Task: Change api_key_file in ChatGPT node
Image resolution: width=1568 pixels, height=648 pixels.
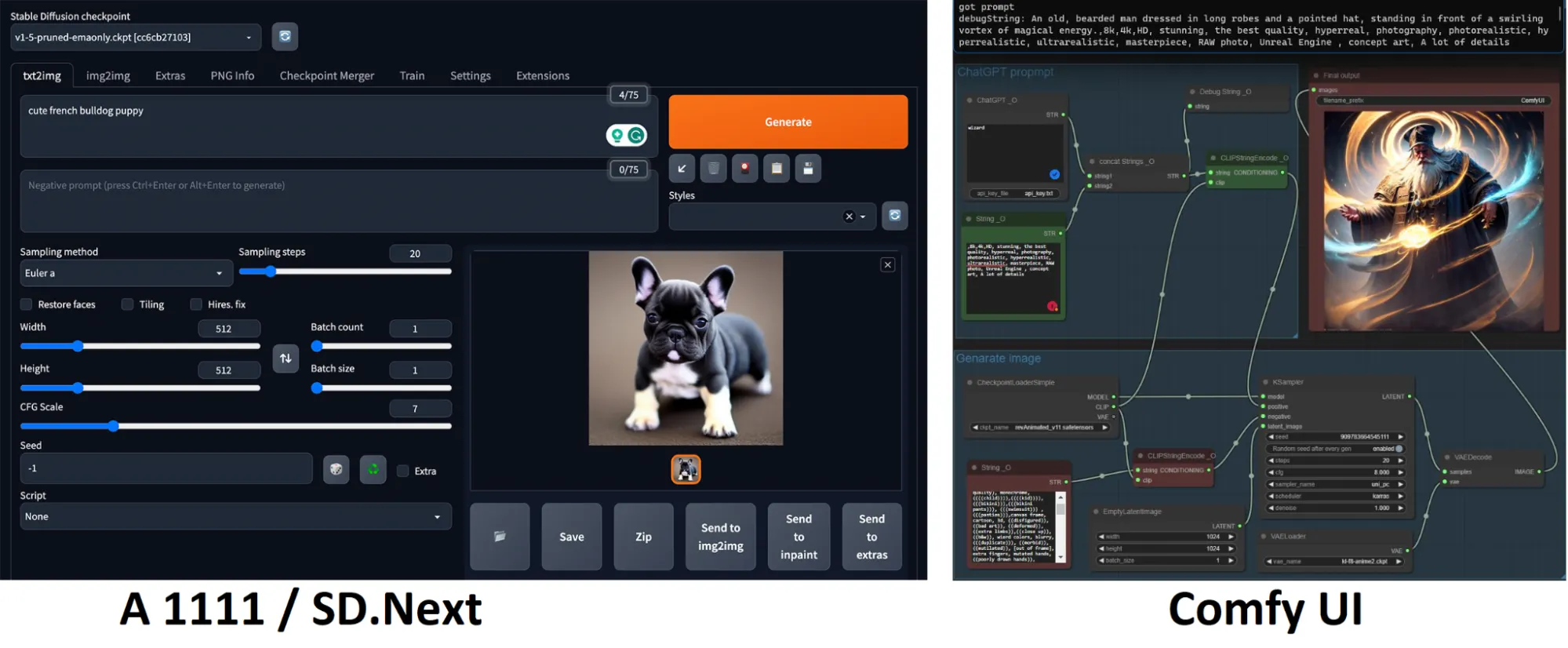Action: (x=1015, y=193)
